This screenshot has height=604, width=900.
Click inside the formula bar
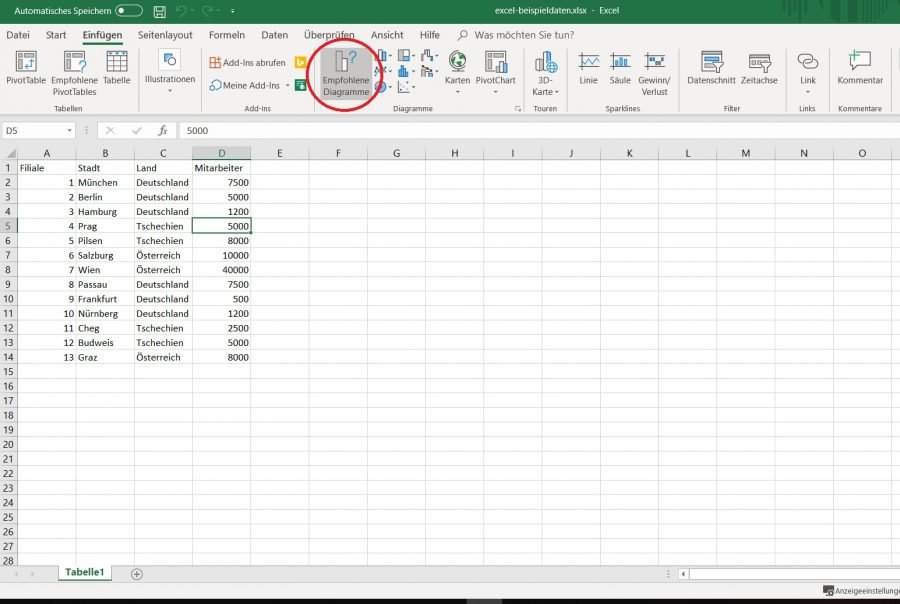[300, 130]
